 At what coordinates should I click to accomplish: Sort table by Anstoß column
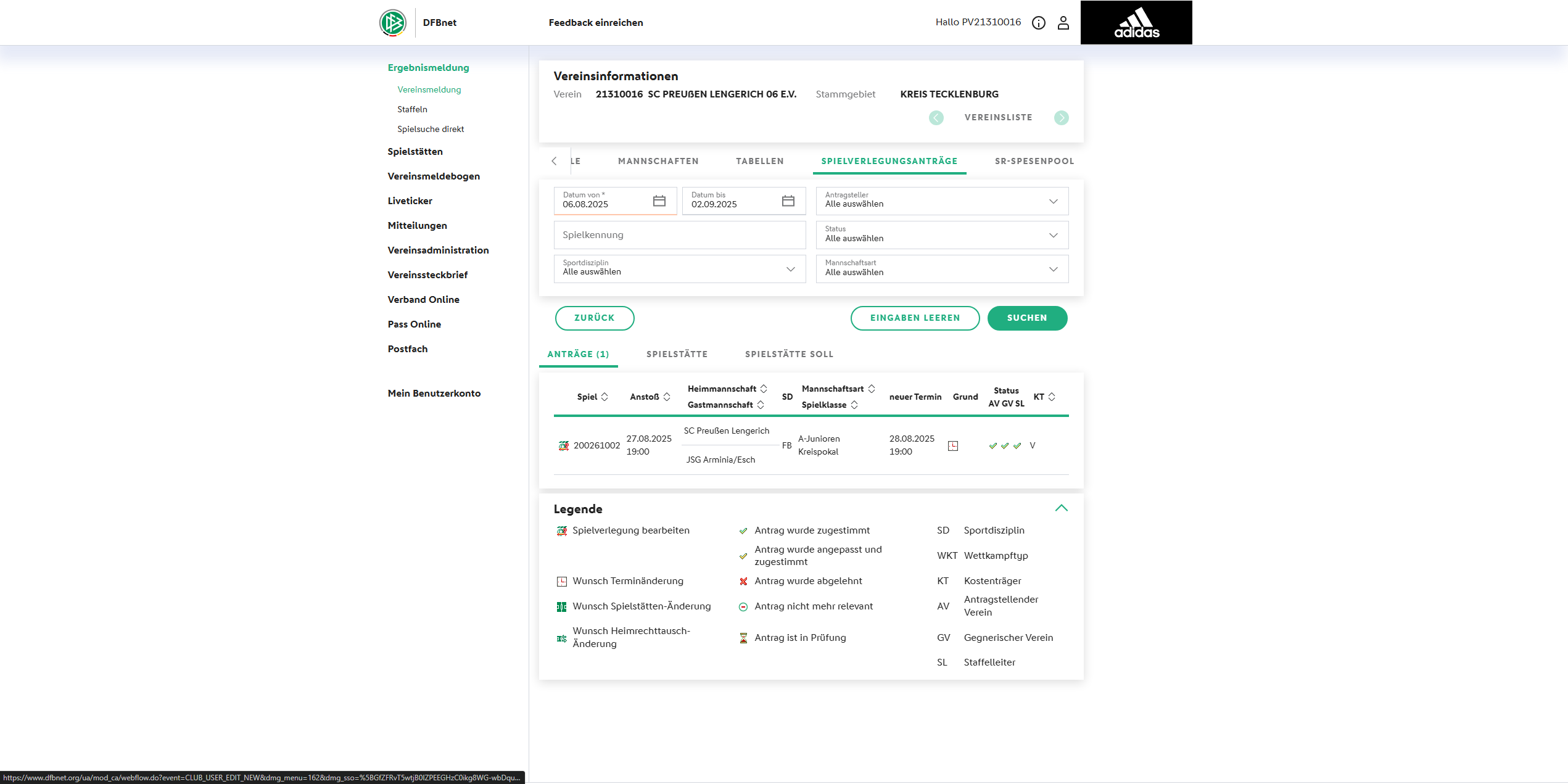[666, 397]
